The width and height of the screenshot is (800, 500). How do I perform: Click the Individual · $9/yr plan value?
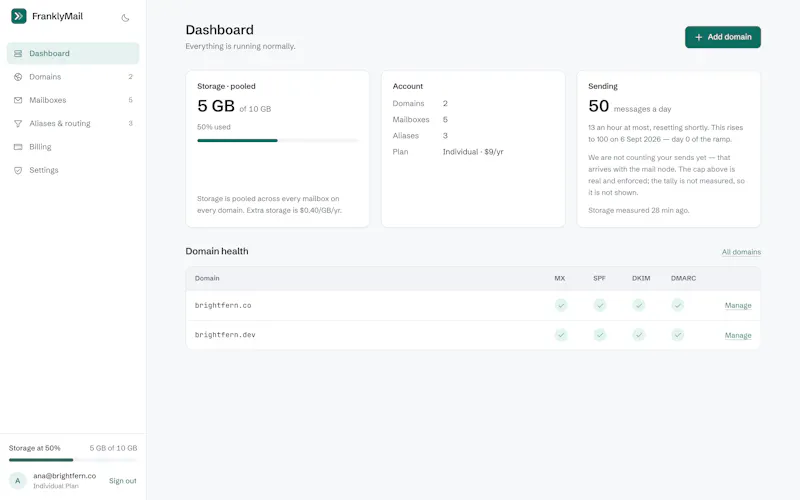473,152
